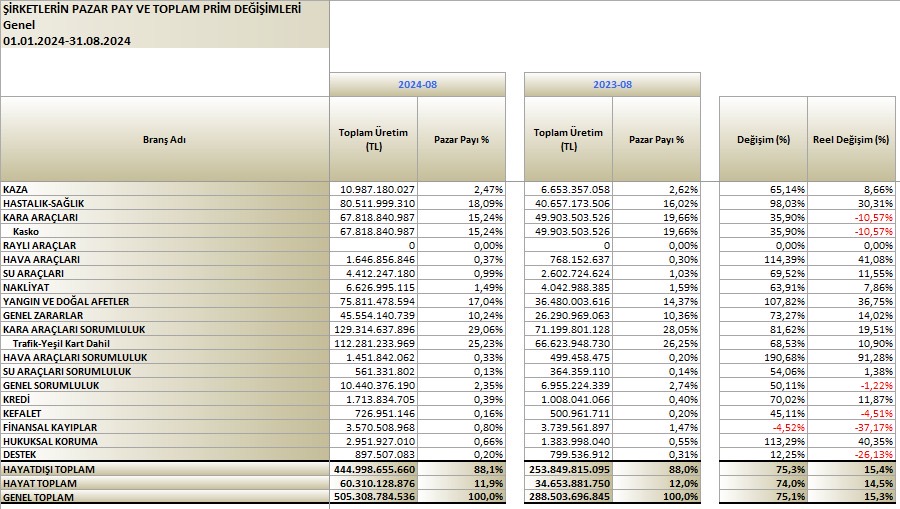Click the market share 29,06%

[x=488, y=329]
